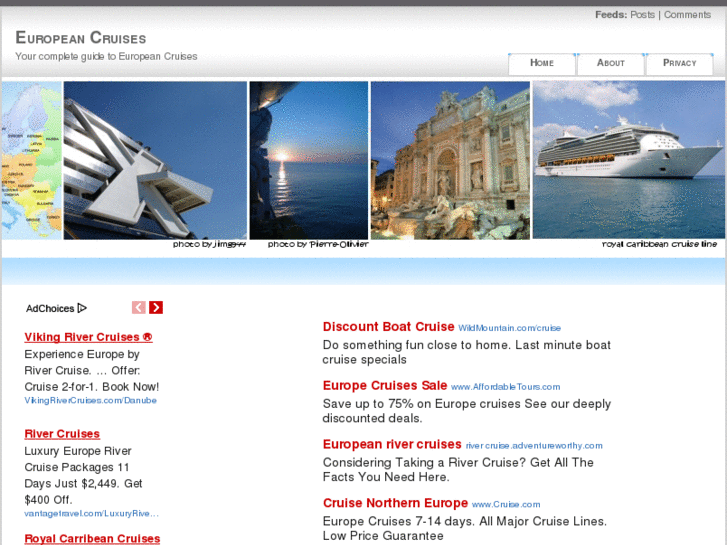Visit rivercruise.adventureworthy.com link

tap(534, 446)
